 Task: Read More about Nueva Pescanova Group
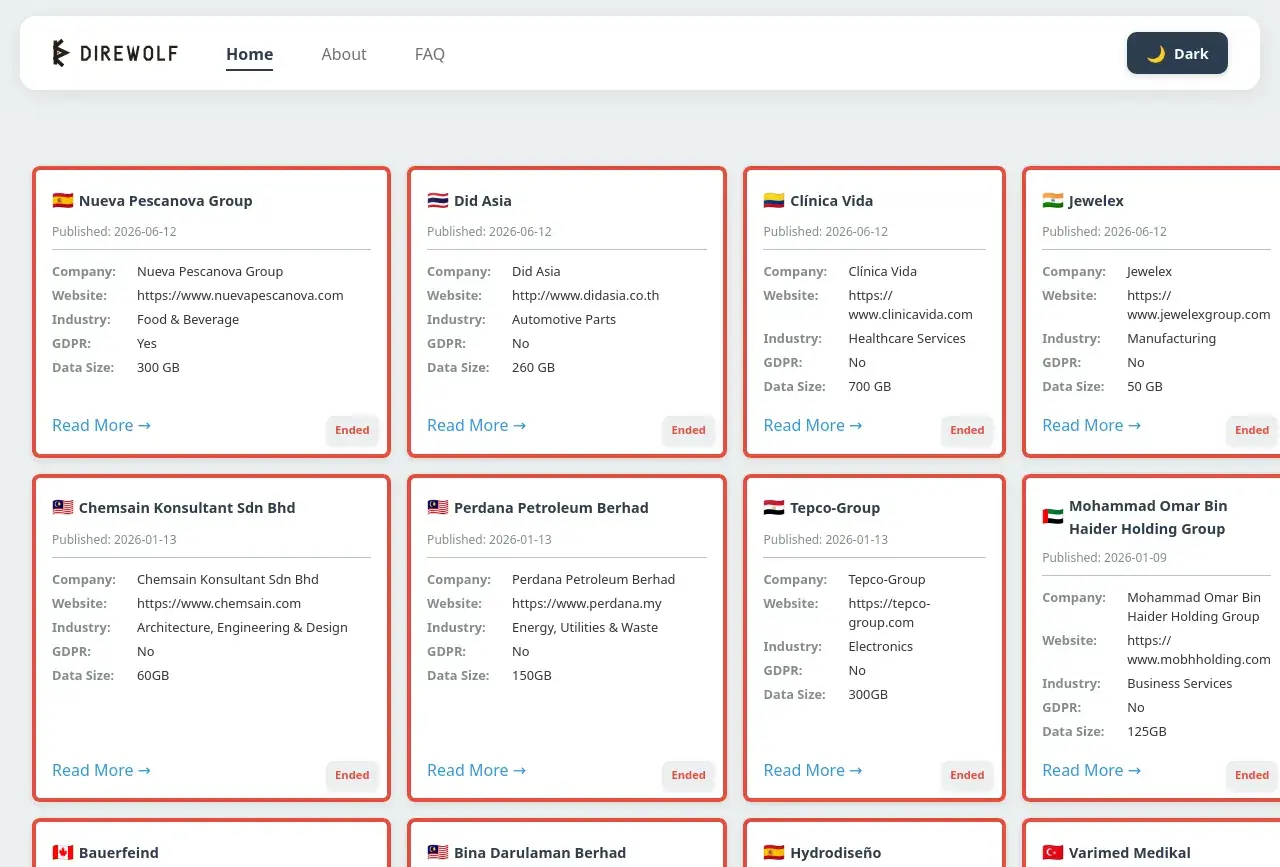(x=101, y=425)
